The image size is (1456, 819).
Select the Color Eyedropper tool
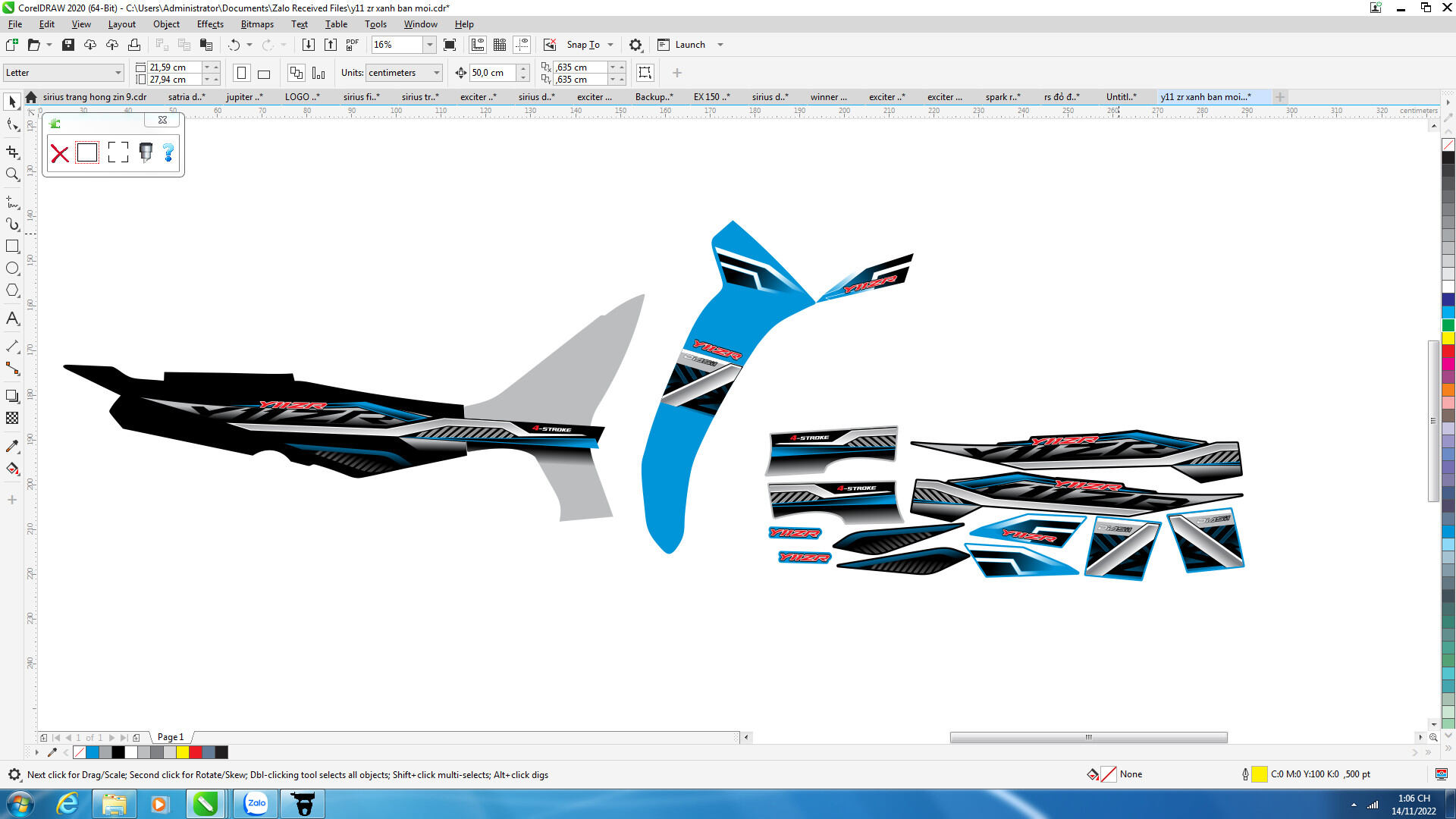pyautogui.click(x=12, y=446)
